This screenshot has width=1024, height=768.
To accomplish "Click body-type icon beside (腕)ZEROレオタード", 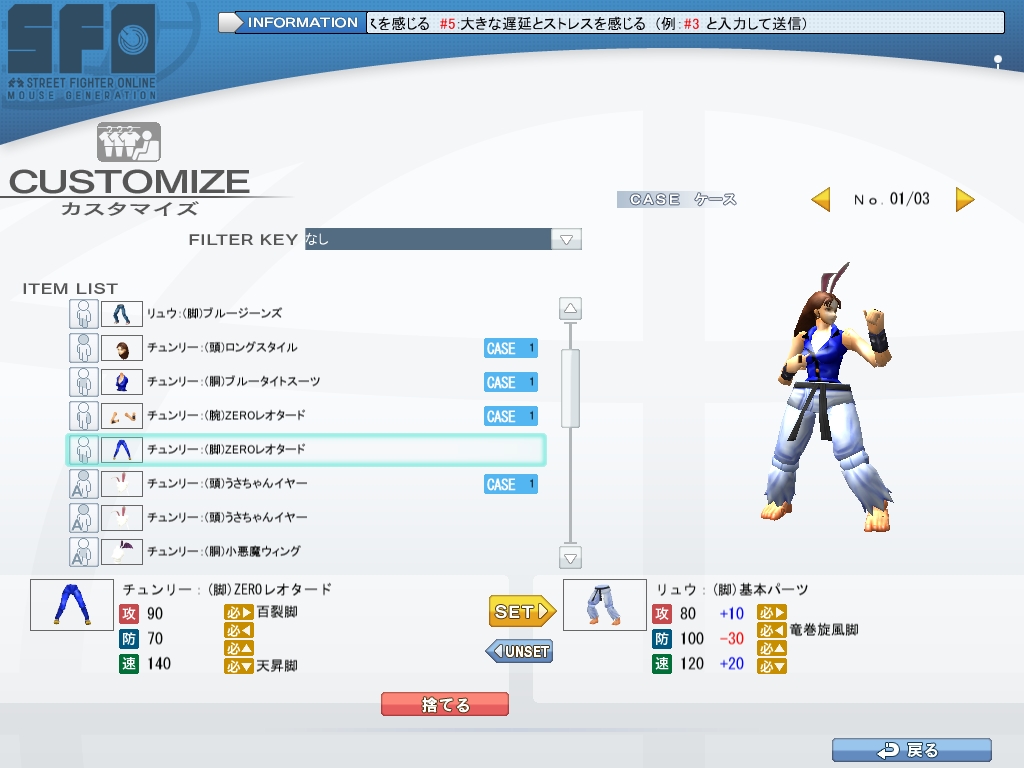I will (84, 416).
